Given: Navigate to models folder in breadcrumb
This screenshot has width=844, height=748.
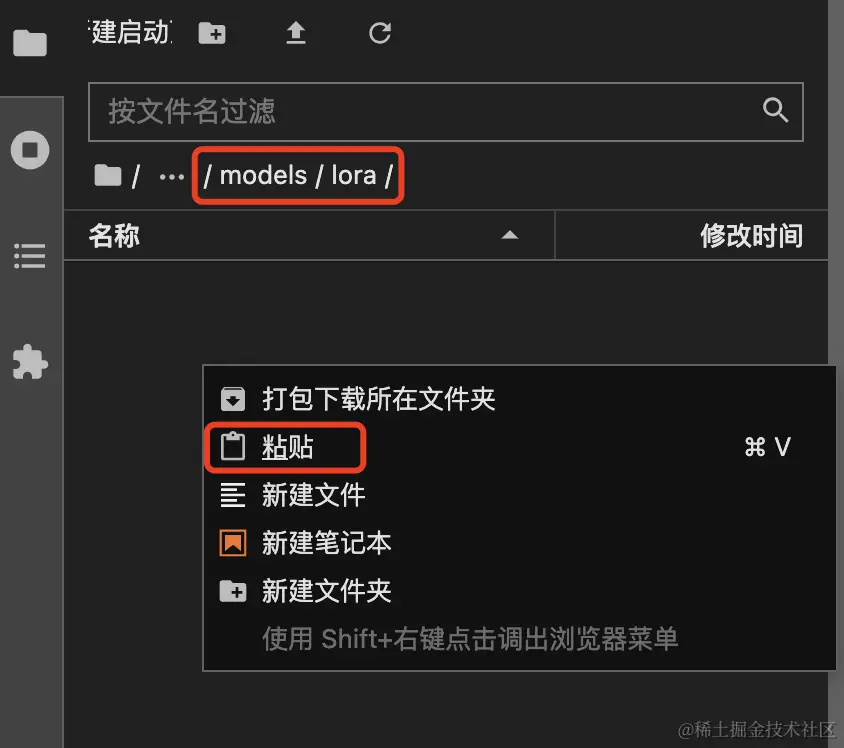Looking at the screenshot, I should pos(263,175).
